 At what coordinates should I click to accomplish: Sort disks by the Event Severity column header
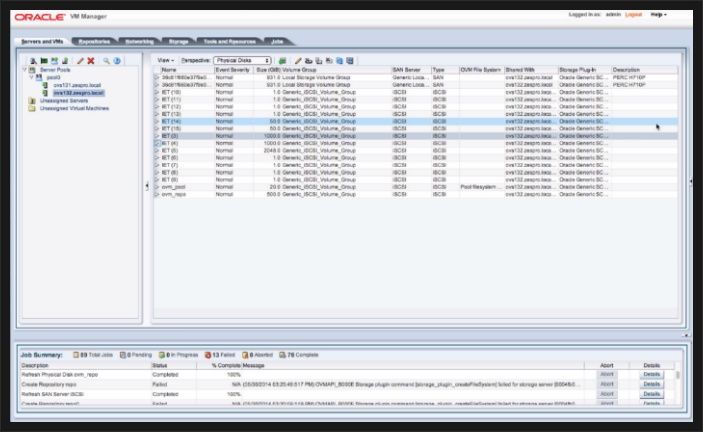(234, 70)
